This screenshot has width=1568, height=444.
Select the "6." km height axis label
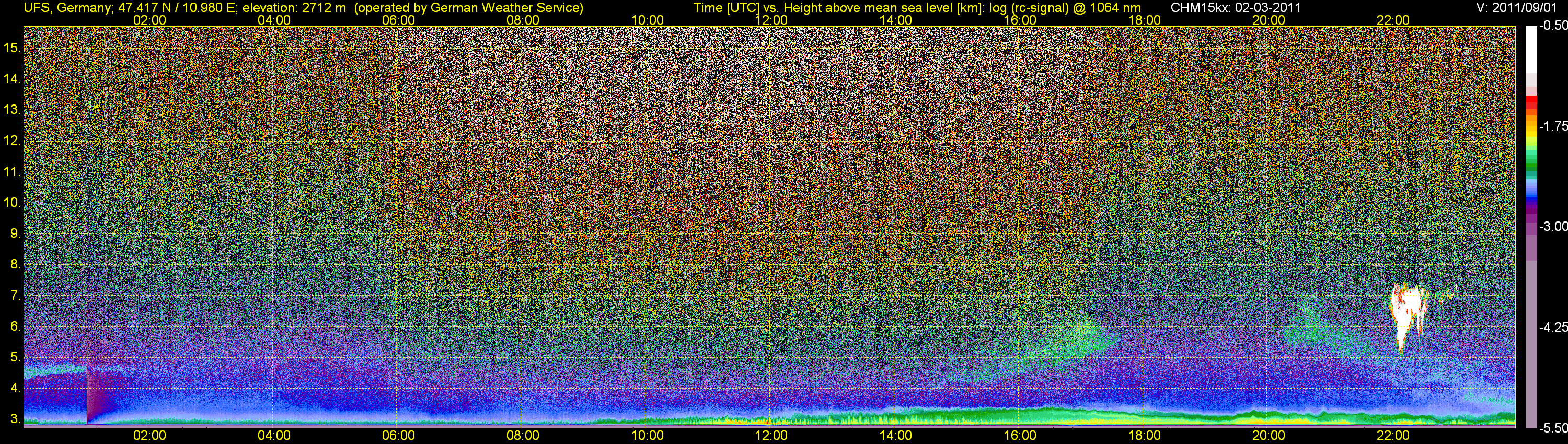(x=16, y=326)
